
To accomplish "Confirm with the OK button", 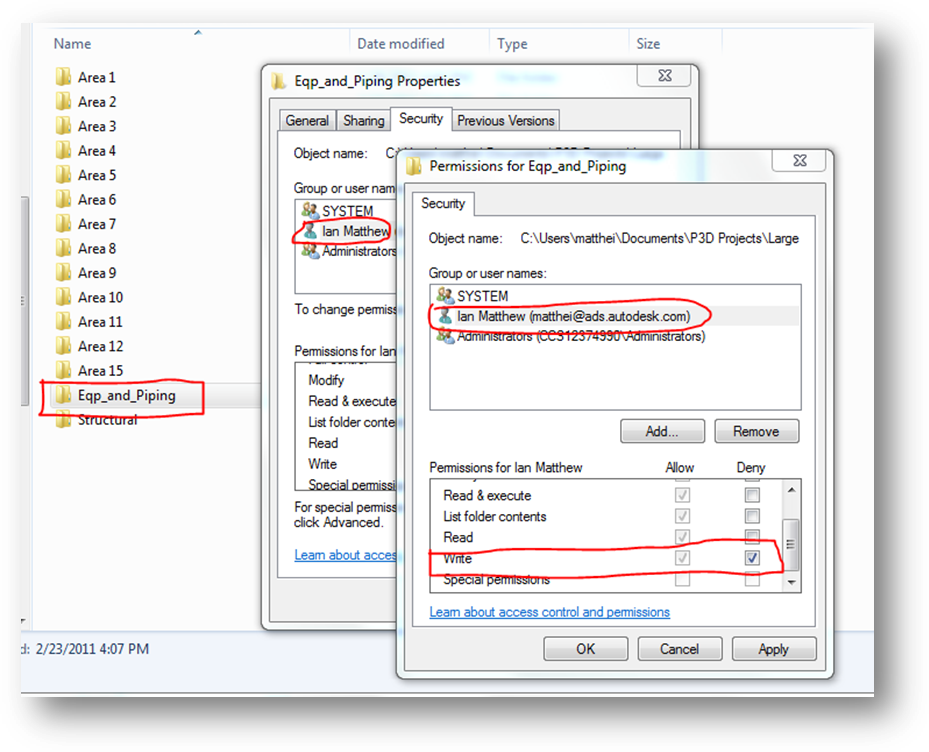I will tap(585, 649).
